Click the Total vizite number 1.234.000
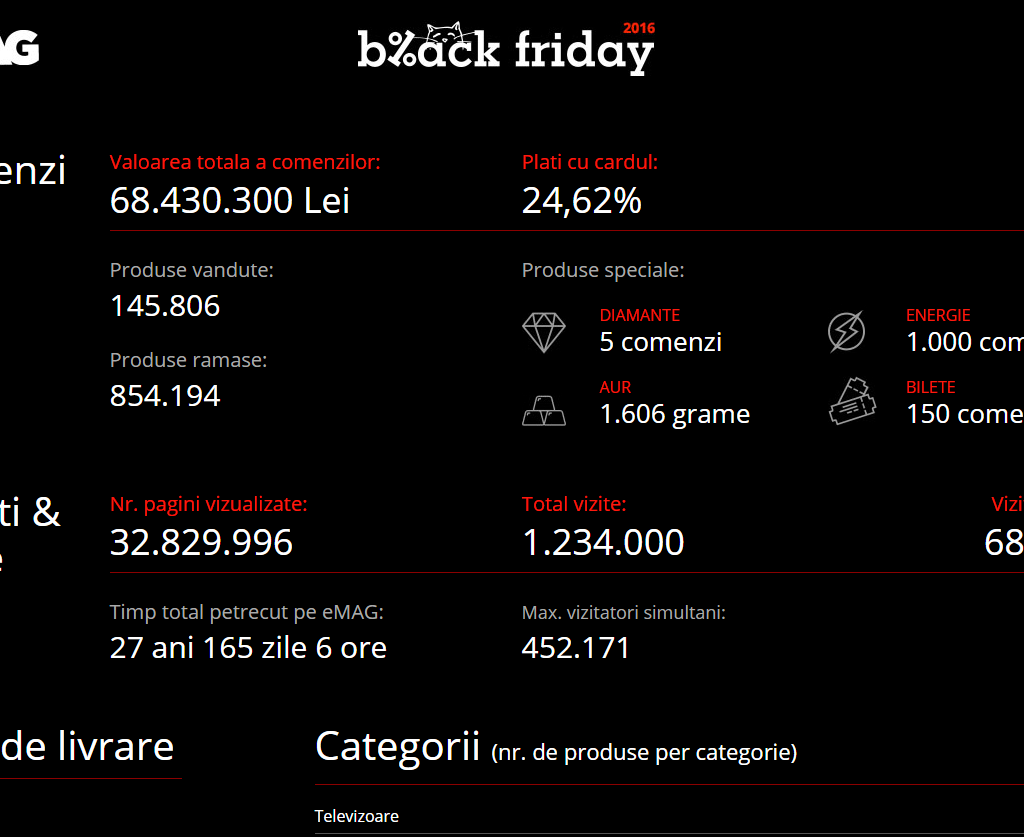This screenshot has width=1024, height=837. point(603,542)
